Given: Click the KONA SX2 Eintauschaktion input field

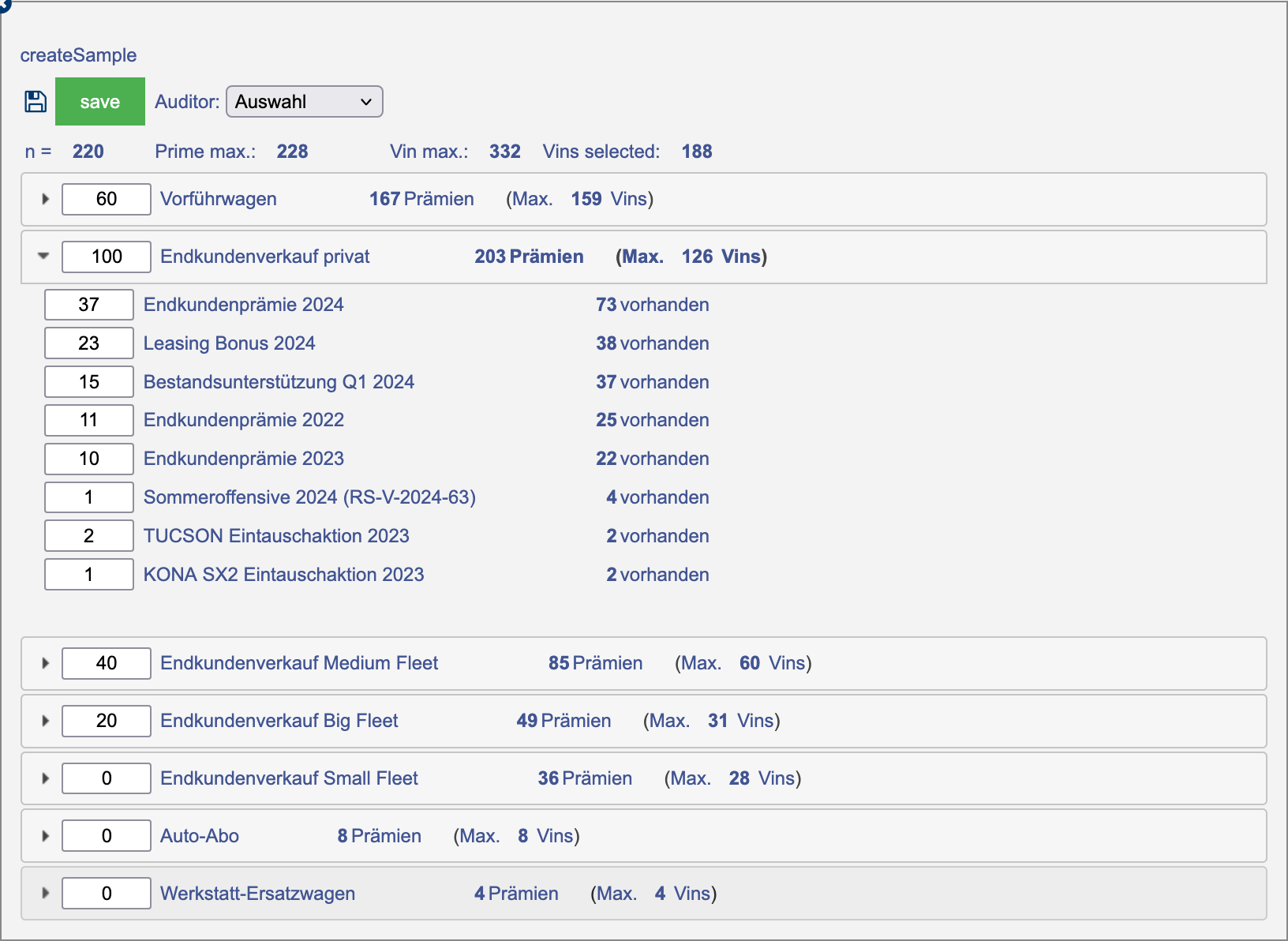Looking at the screenshot, I should pos(89,574).
